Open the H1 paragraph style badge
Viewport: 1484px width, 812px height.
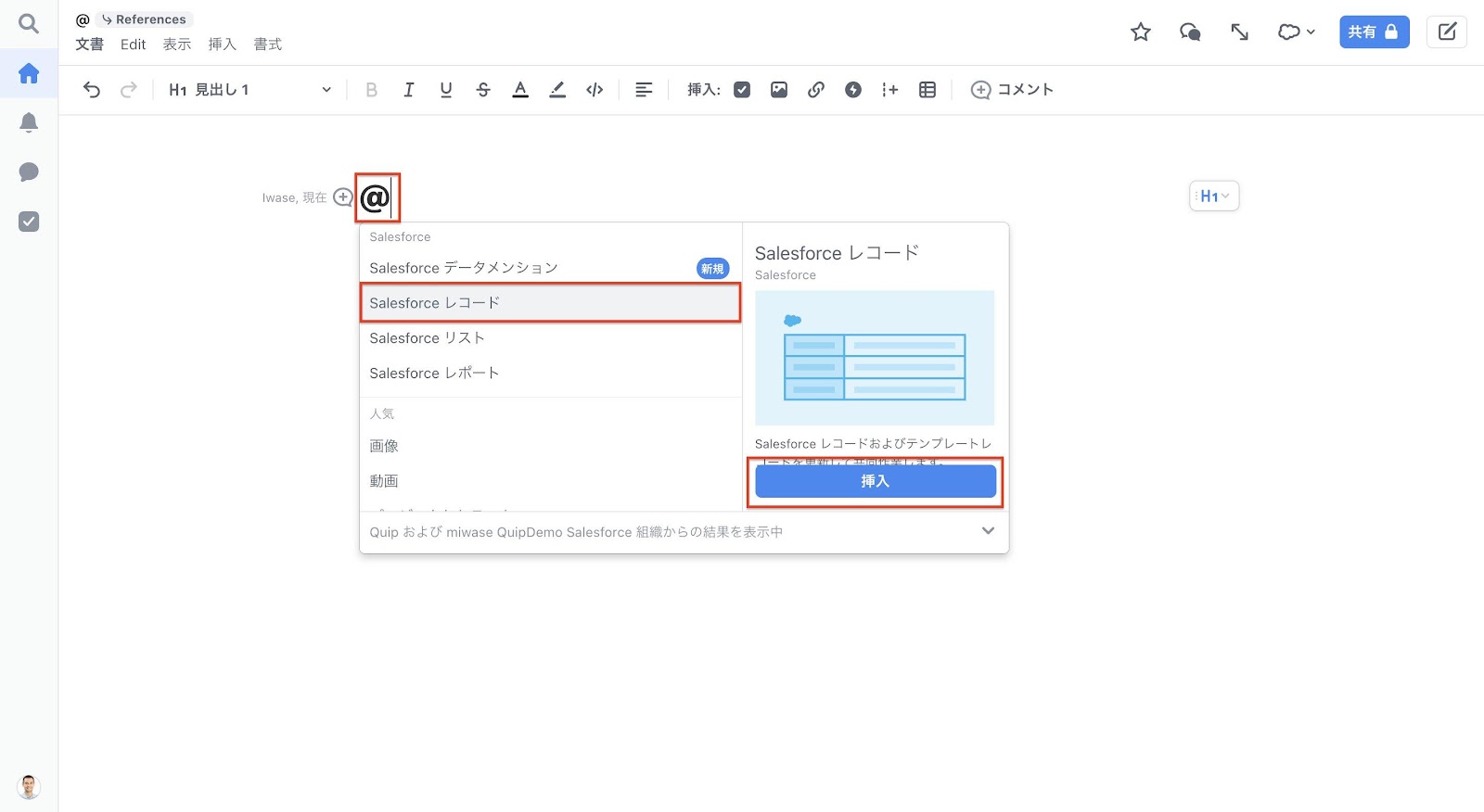(1214, 197)
